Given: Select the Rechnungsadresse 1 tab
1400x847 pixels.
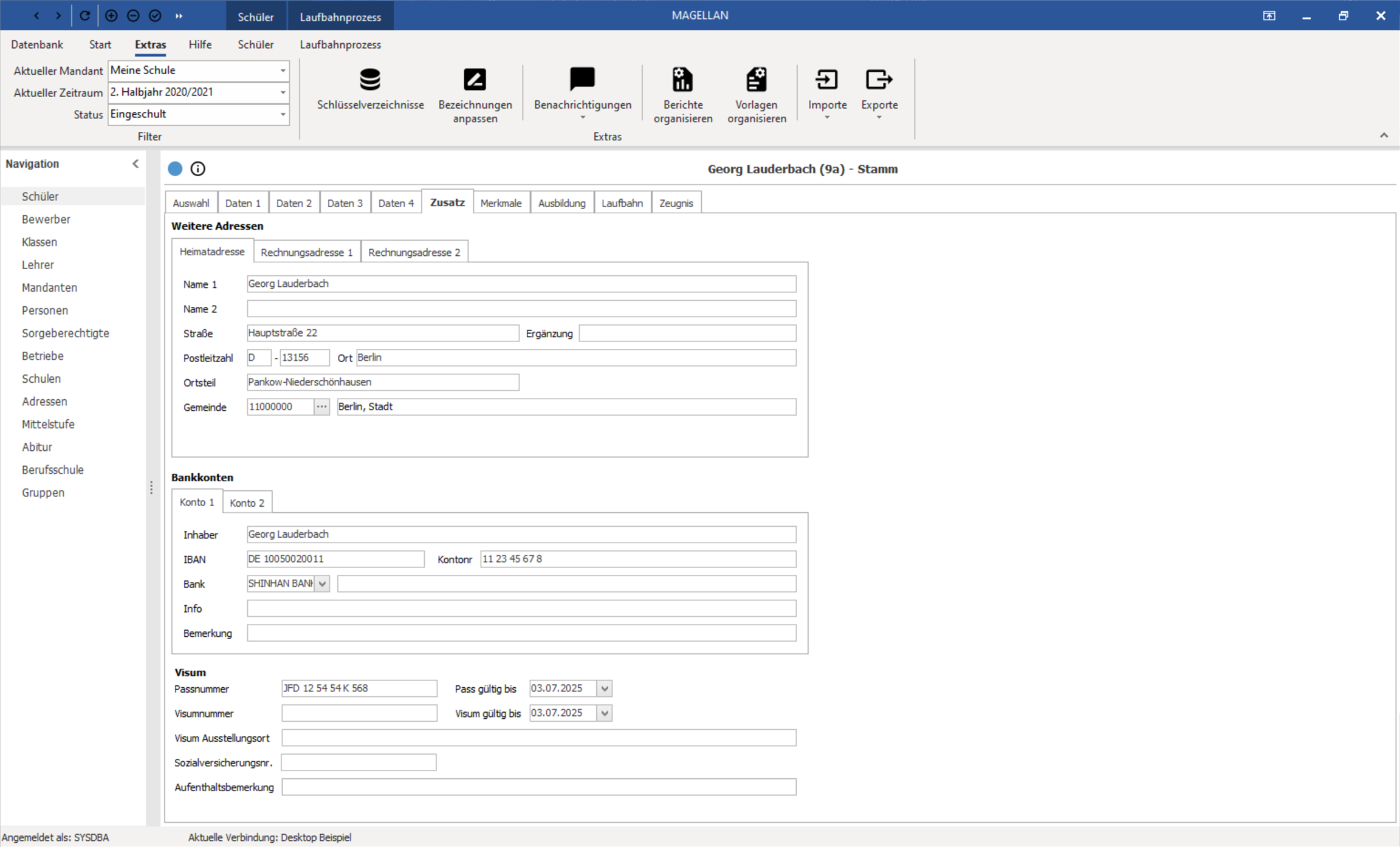Looking at the screenshot, I should click(x=307, y=252).
